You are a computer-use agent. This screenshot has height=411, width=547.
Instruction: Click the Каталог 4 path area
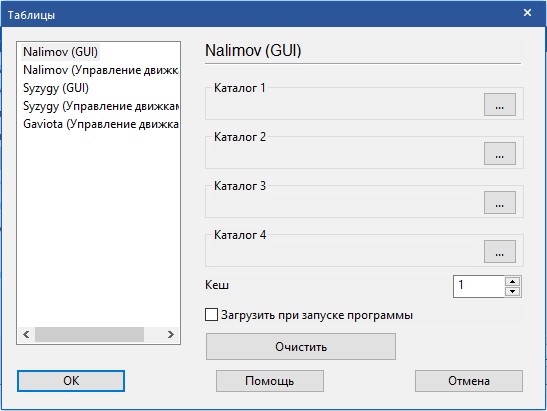coord(345,252)
